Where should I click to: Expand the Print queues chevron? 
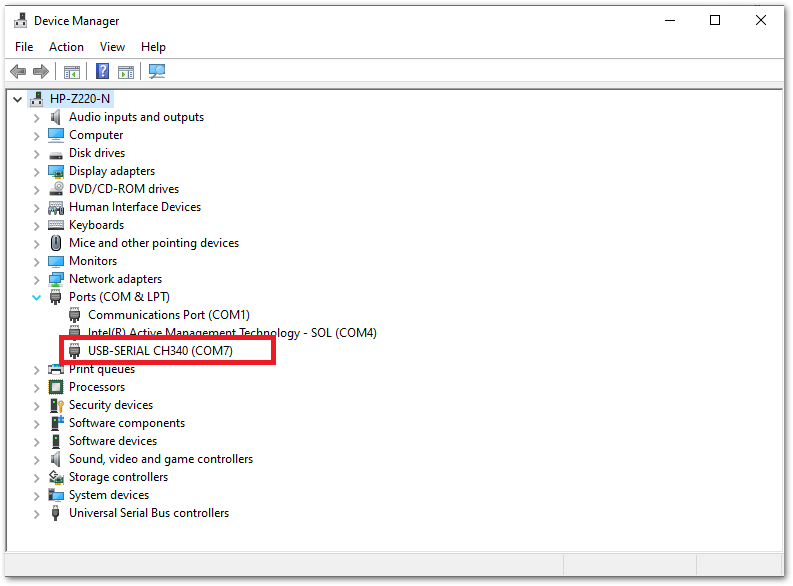coord(36,370)
